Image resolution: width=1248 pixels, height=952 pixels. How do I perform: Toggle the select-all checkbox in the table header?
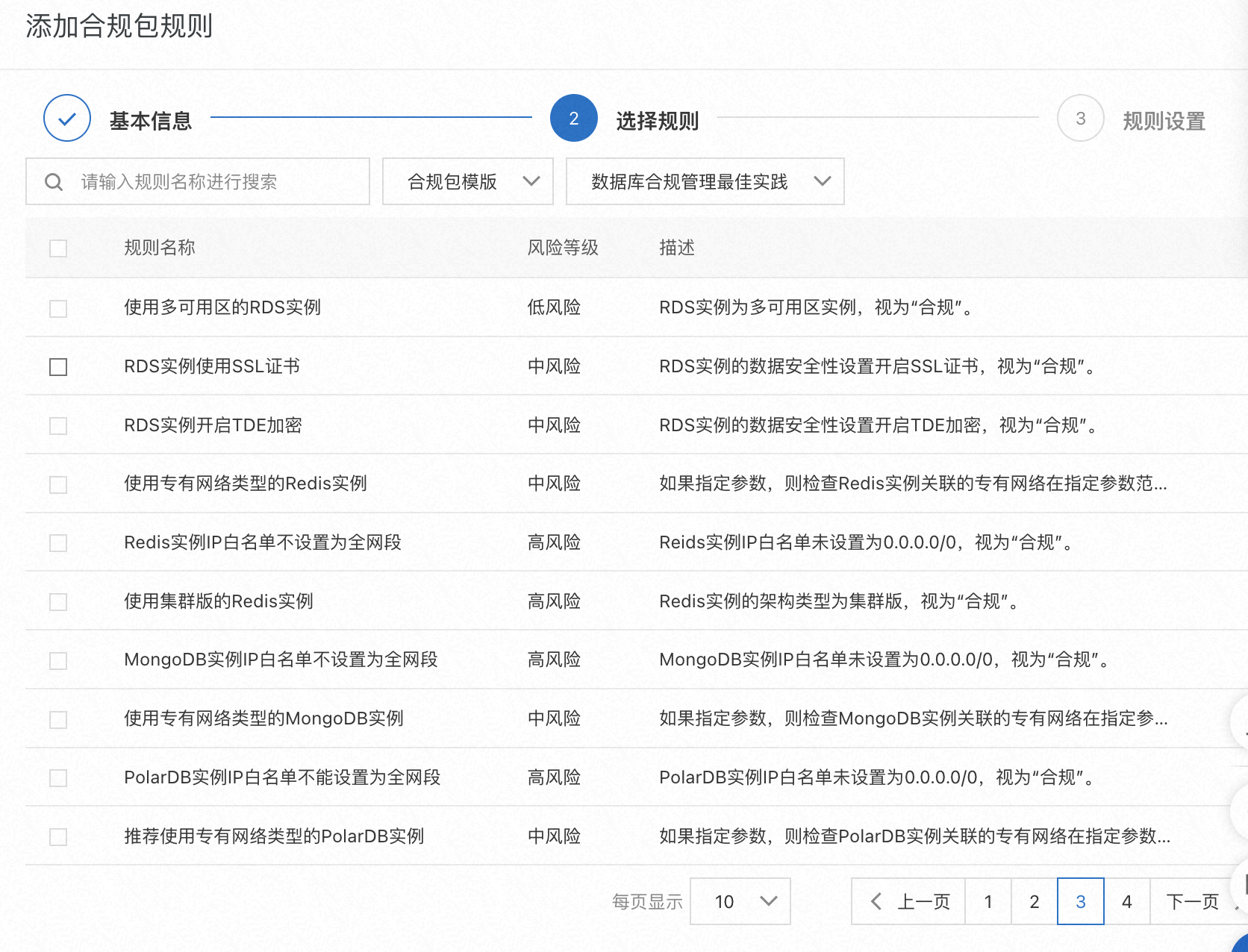tap(58, 248)
